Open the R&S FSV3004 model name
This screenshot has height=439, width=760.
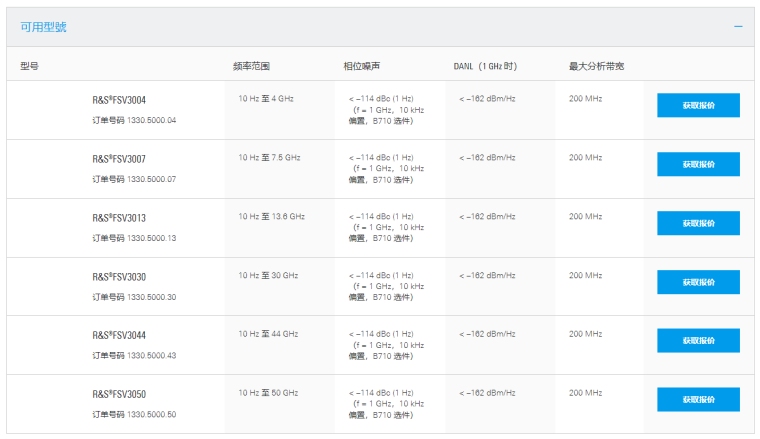119,100
